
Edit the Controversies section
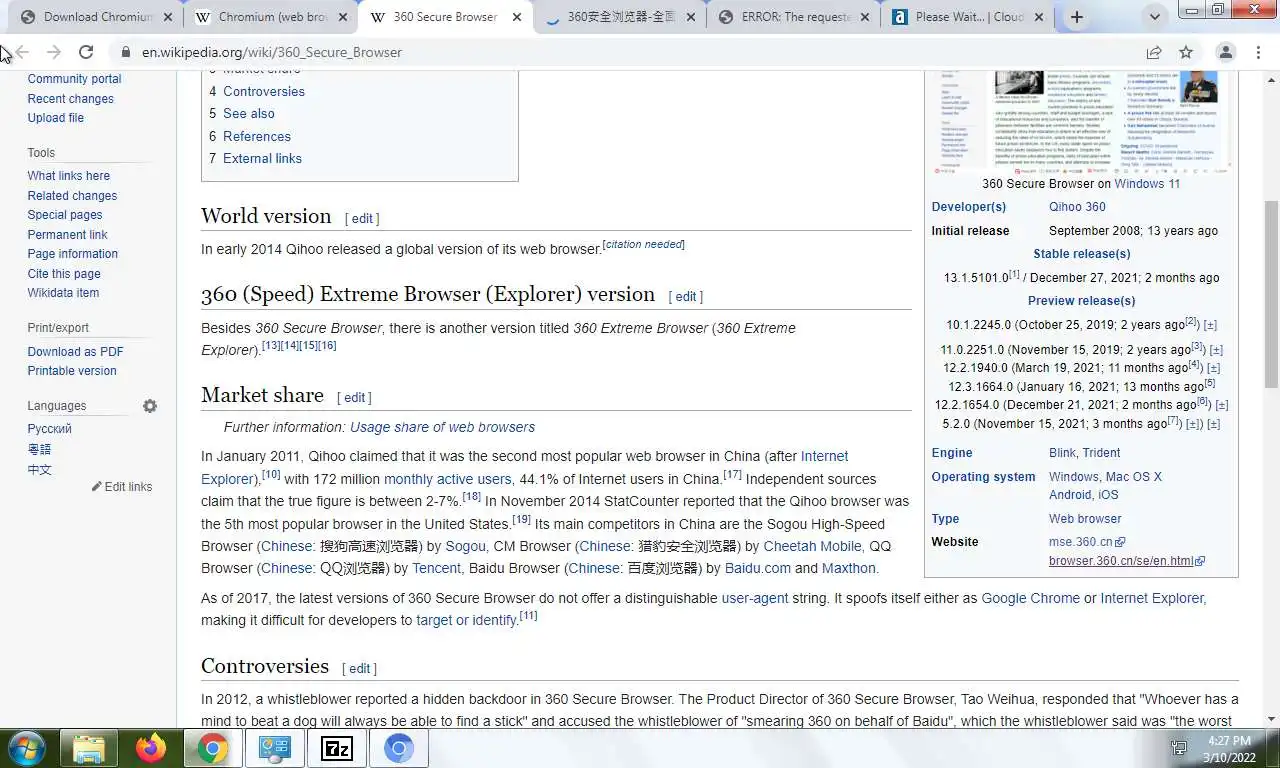coord(359,668)
